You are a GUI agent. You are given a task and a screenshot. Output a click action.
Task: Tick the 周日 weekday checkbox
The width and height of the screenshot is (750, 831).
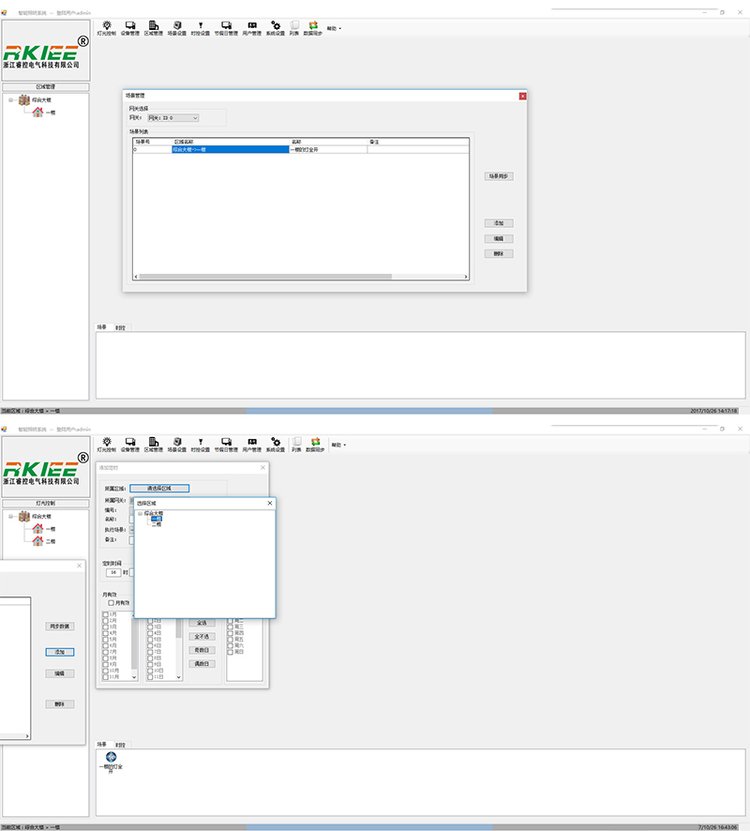point(231,653)
